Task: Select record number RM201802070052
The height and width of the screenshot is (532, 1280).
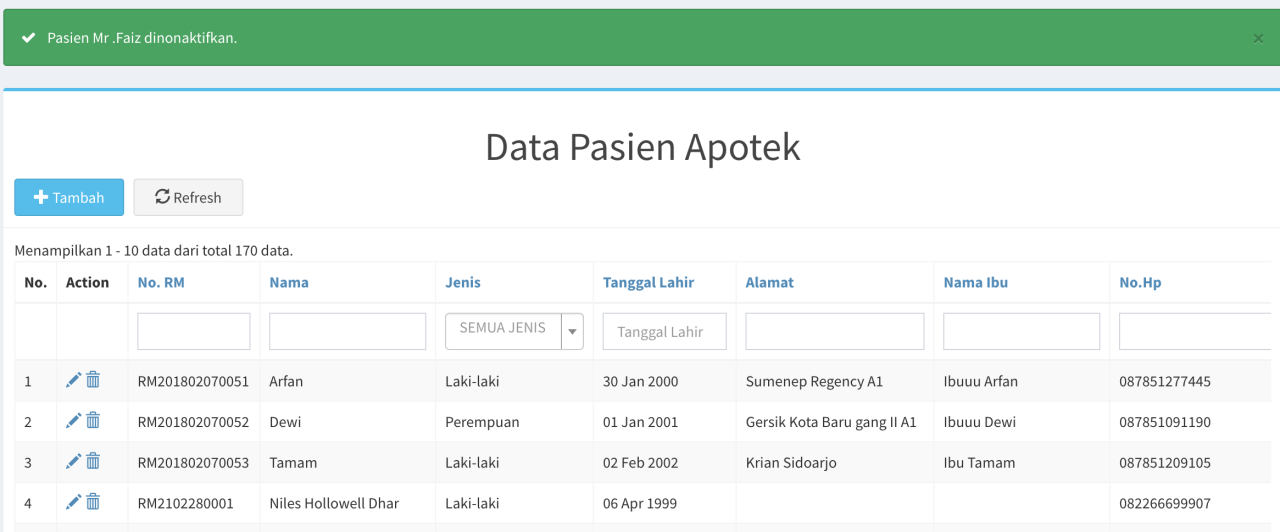Action: (x=193, y=422)
